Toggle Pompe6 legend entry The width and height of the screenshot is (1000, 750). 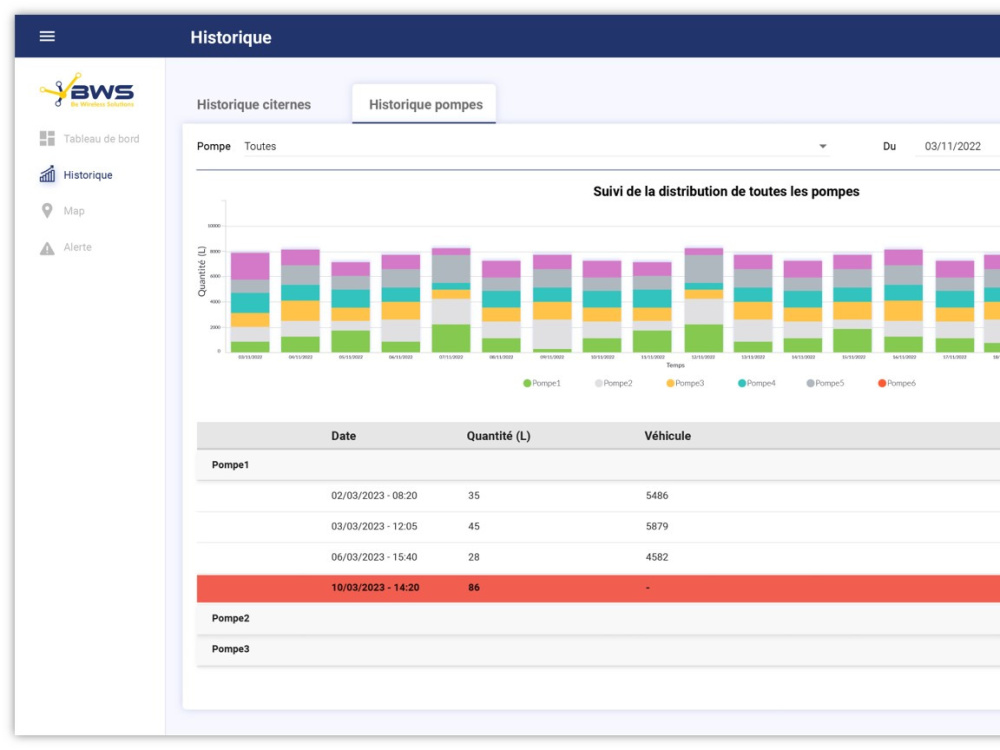pos(897,383)
